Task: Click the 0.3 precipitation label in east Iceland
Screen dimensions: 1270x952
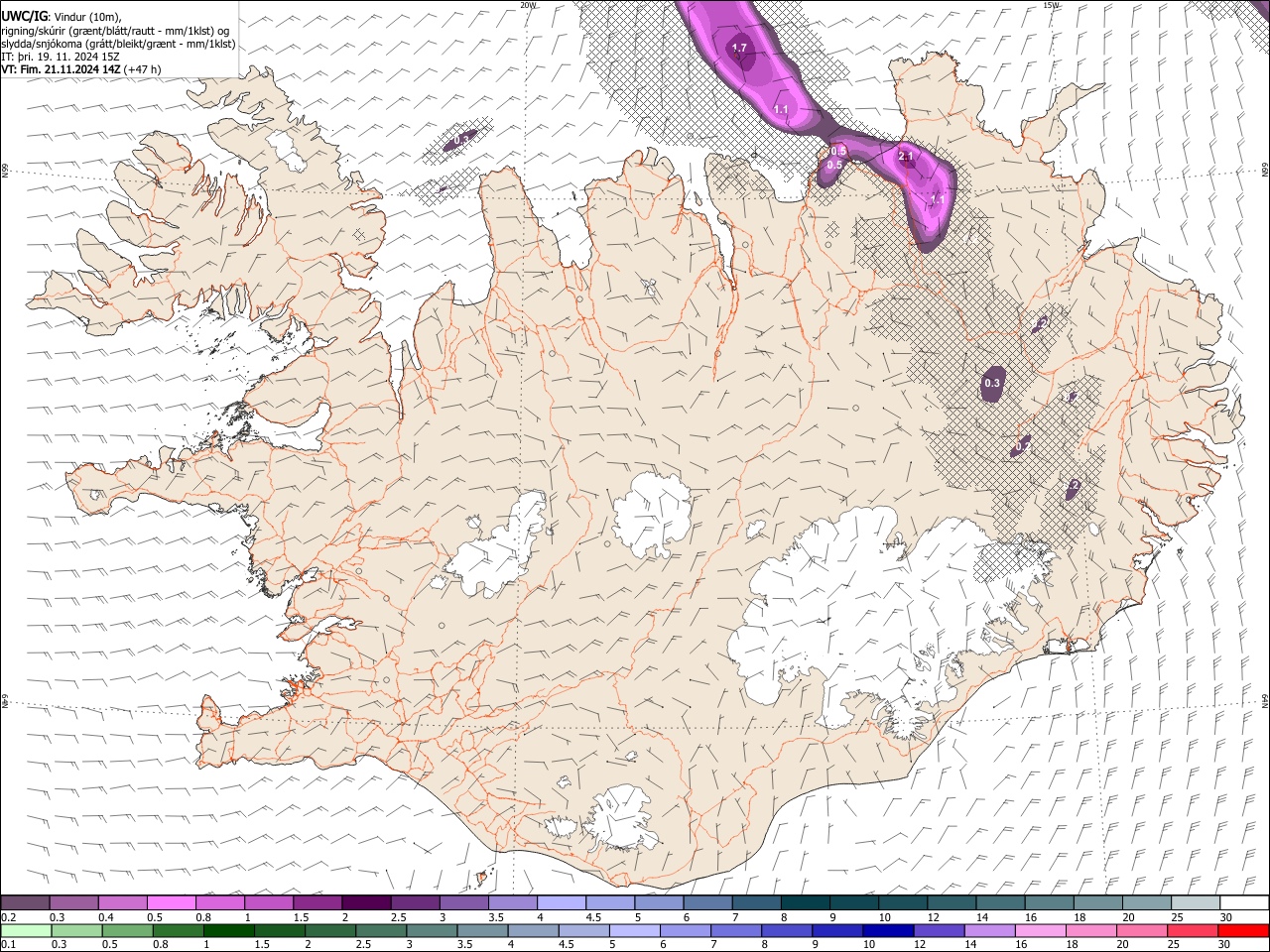Action: point(992,383)
